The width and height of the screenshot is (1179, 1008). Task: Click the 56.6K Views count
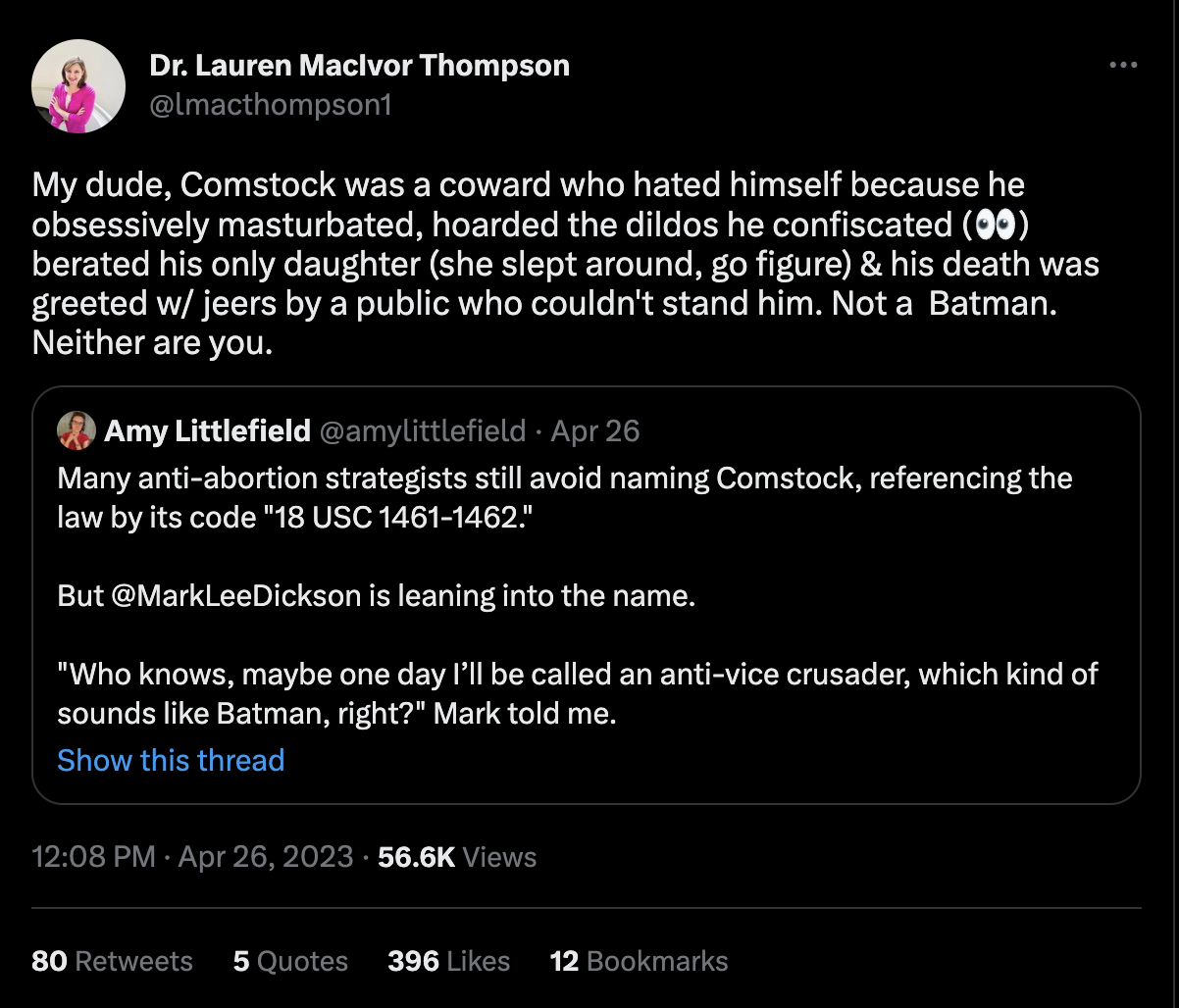pyautogui.click(x=457, y=857)
